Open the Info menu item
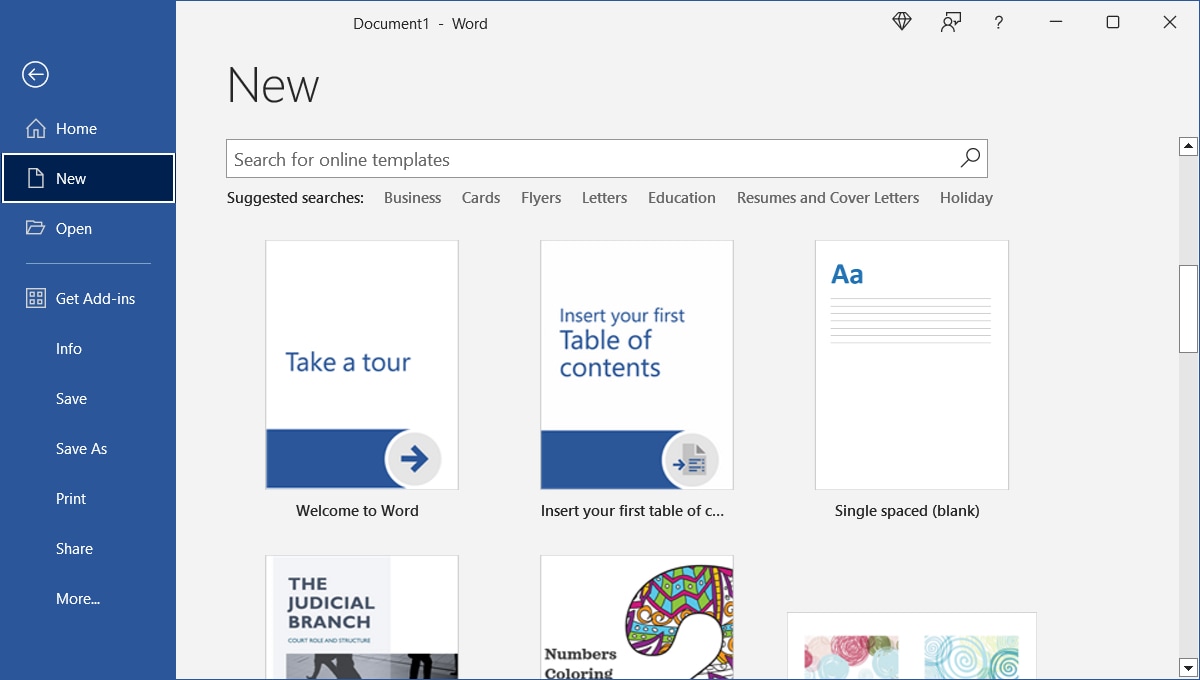 68,348
